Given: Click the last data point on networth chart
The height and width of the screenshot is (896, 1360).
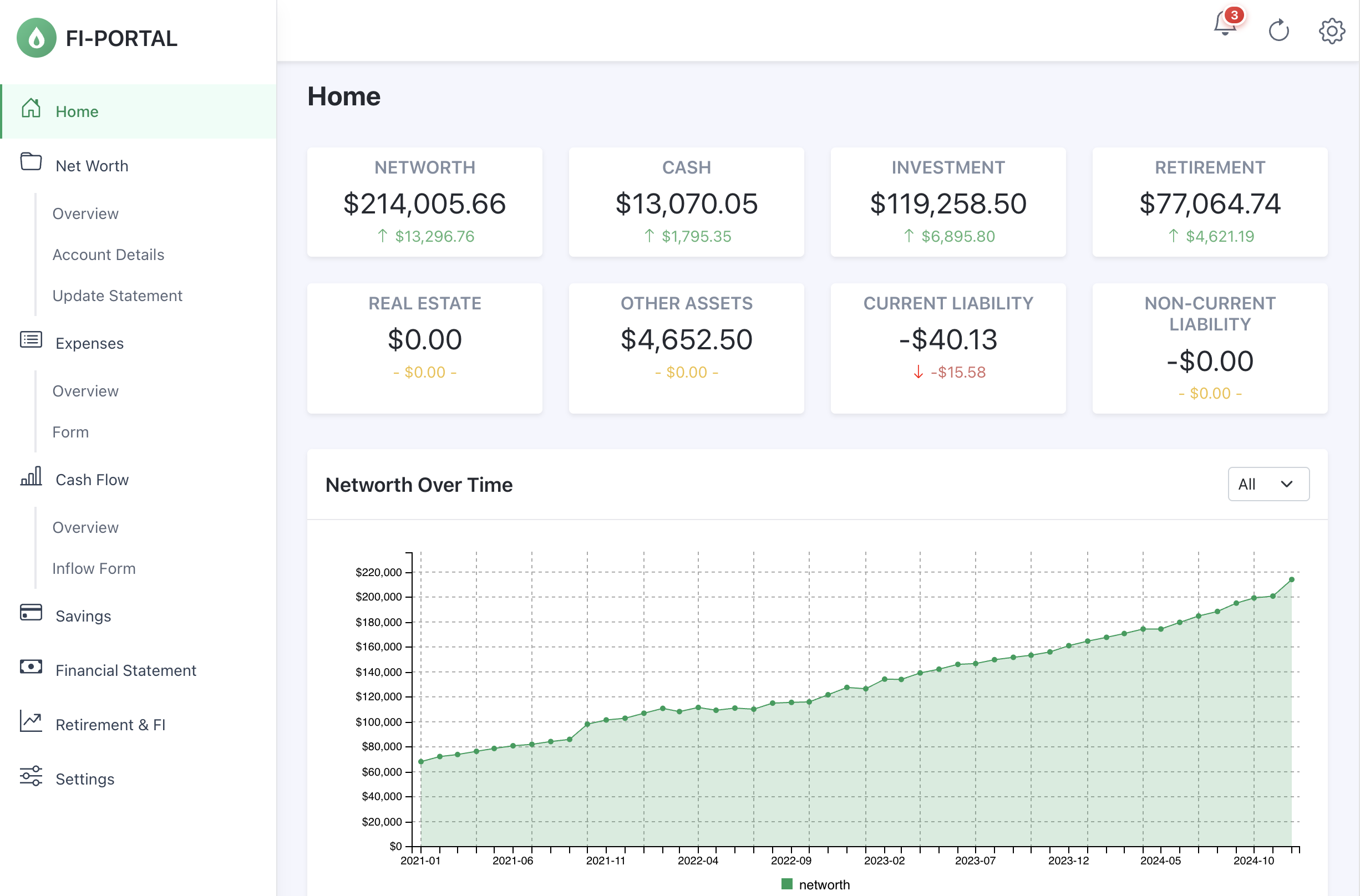Looking at the screenshot, I should (x=1291, y=580).
